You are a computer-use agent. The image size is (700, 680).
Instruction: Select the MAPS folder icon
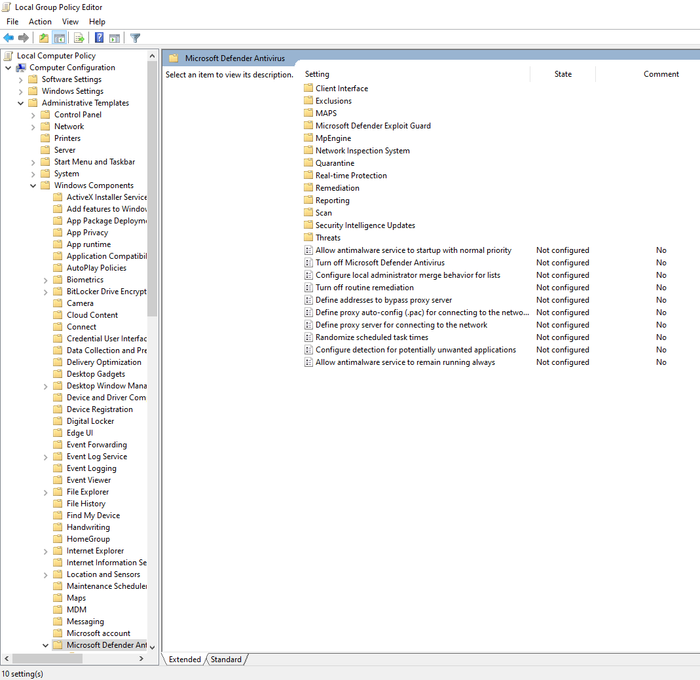(x=308, y=113)
